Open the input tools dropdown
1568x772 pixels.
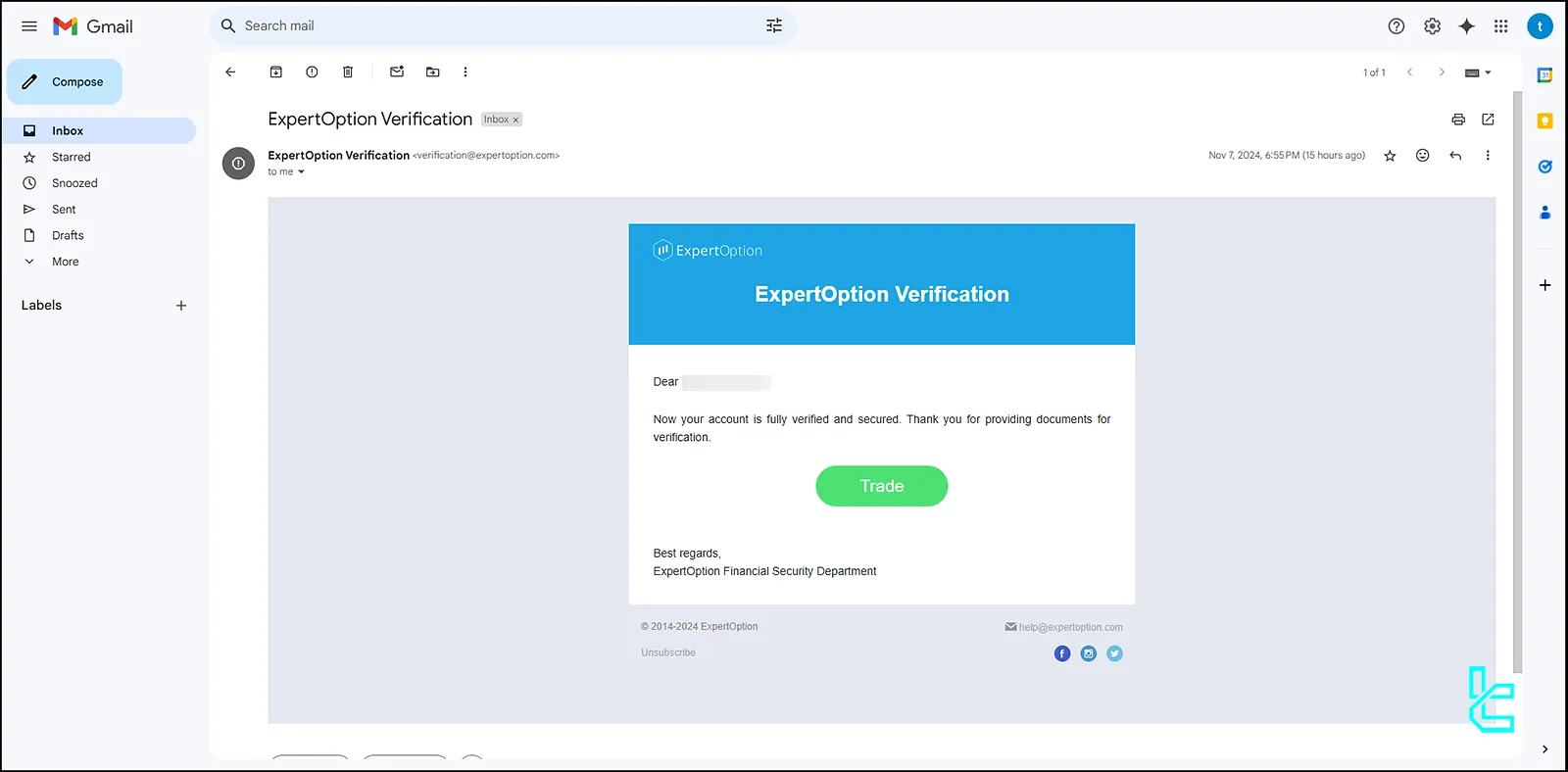1478,72
